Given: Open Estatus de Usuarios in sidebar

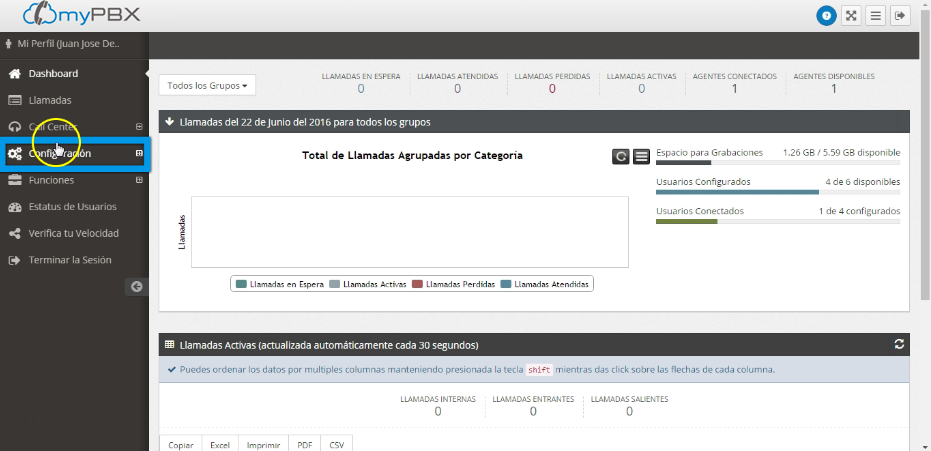Looking at the screenshot, I should [72, 207].
